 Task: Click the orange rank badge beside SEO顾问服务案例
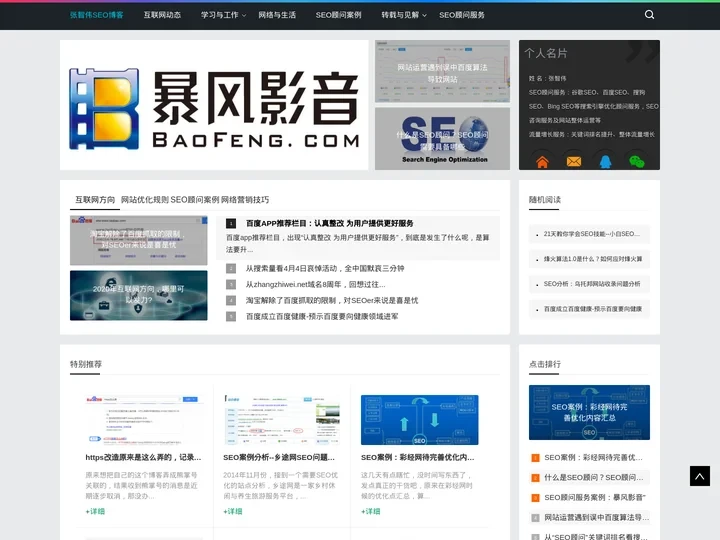pyautogui.click(x=535, y=498)
